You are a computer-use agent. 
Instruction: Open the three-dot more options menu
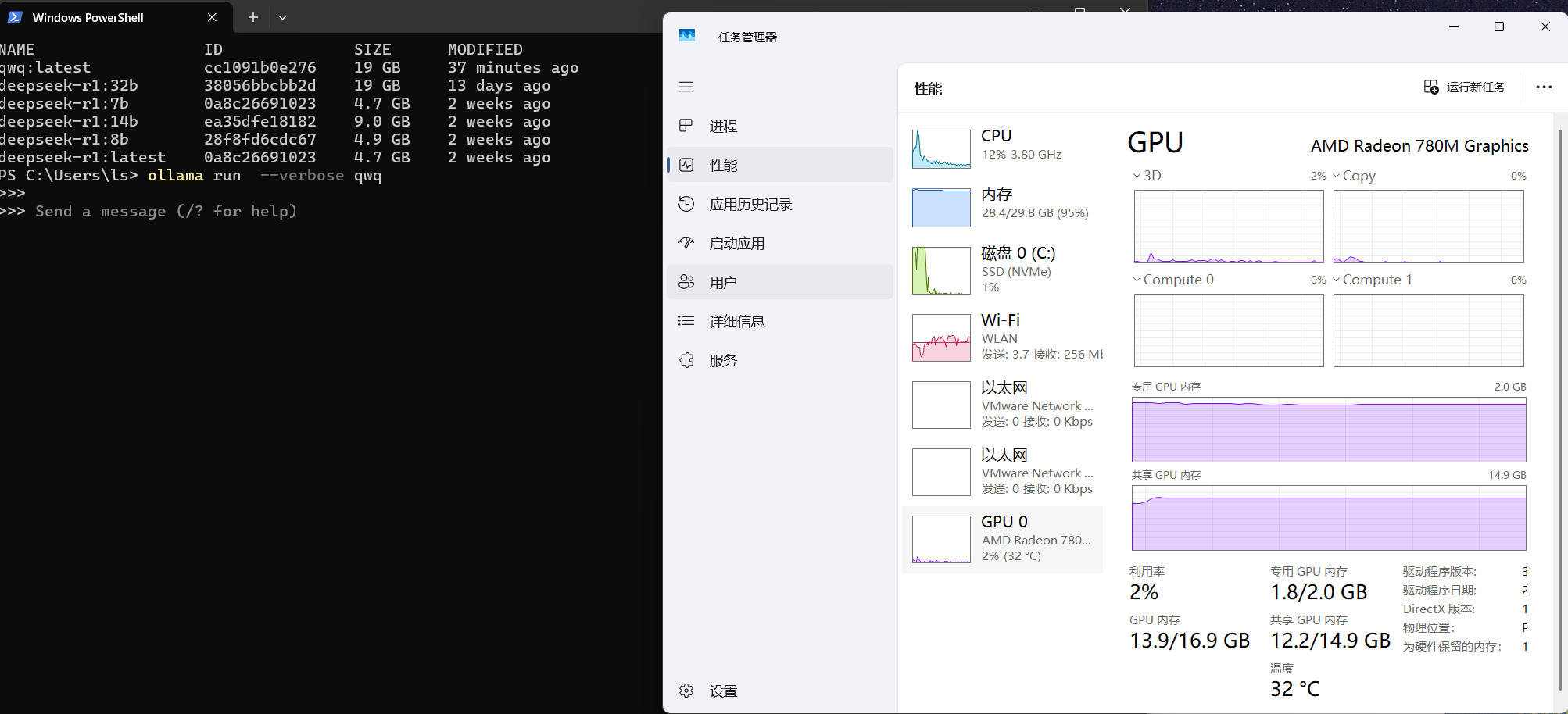(1544, 87)
